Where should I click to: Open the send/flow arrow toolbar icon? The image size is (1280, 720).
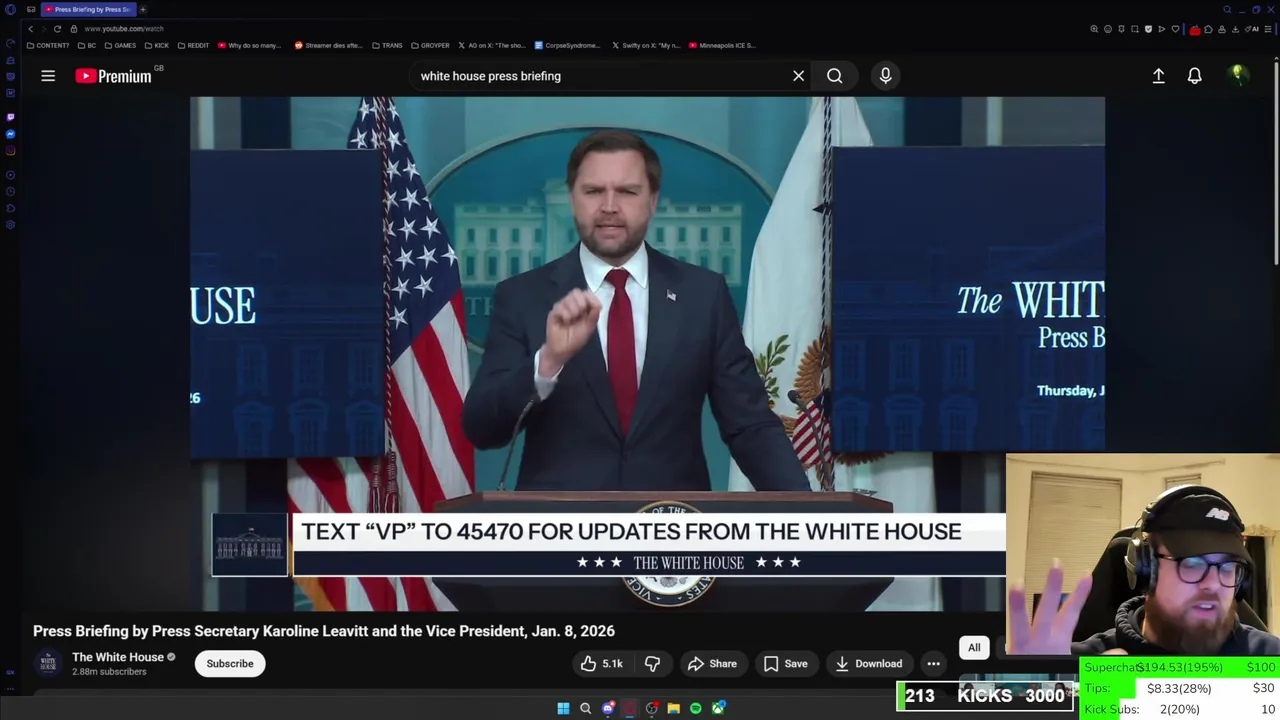coord(1161,29)
